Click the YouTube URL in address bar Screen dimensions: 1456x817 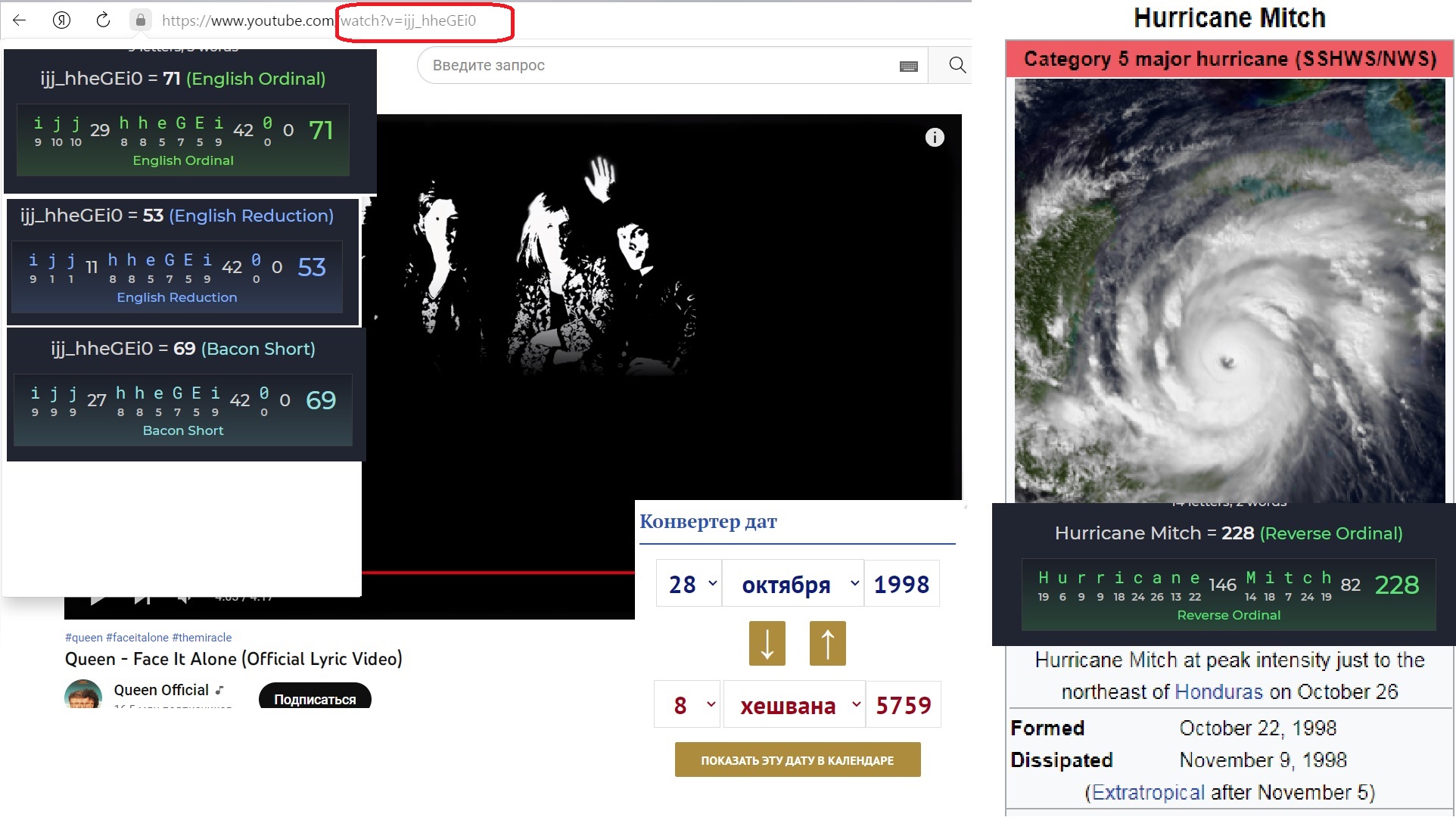319,20
